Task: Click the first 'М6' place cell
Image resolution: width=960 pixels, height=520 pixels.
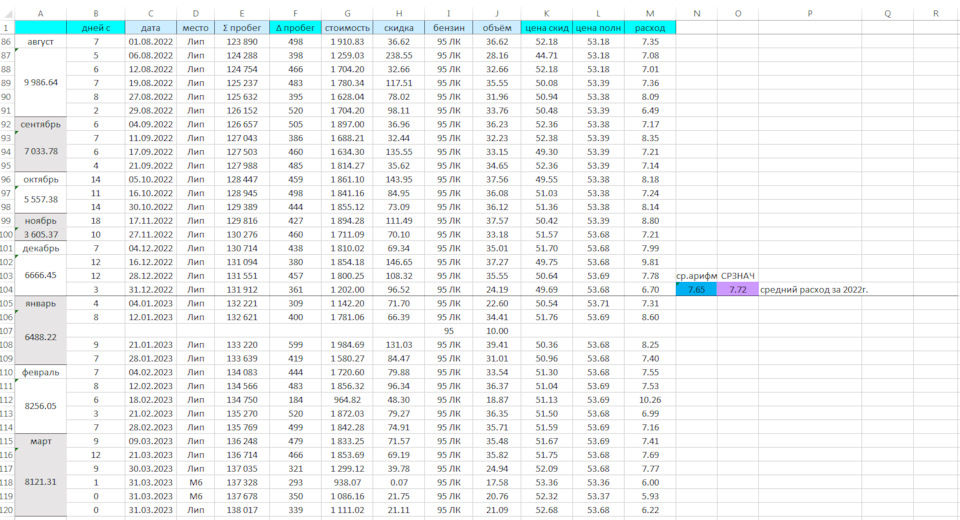Action: coord(195,482)
